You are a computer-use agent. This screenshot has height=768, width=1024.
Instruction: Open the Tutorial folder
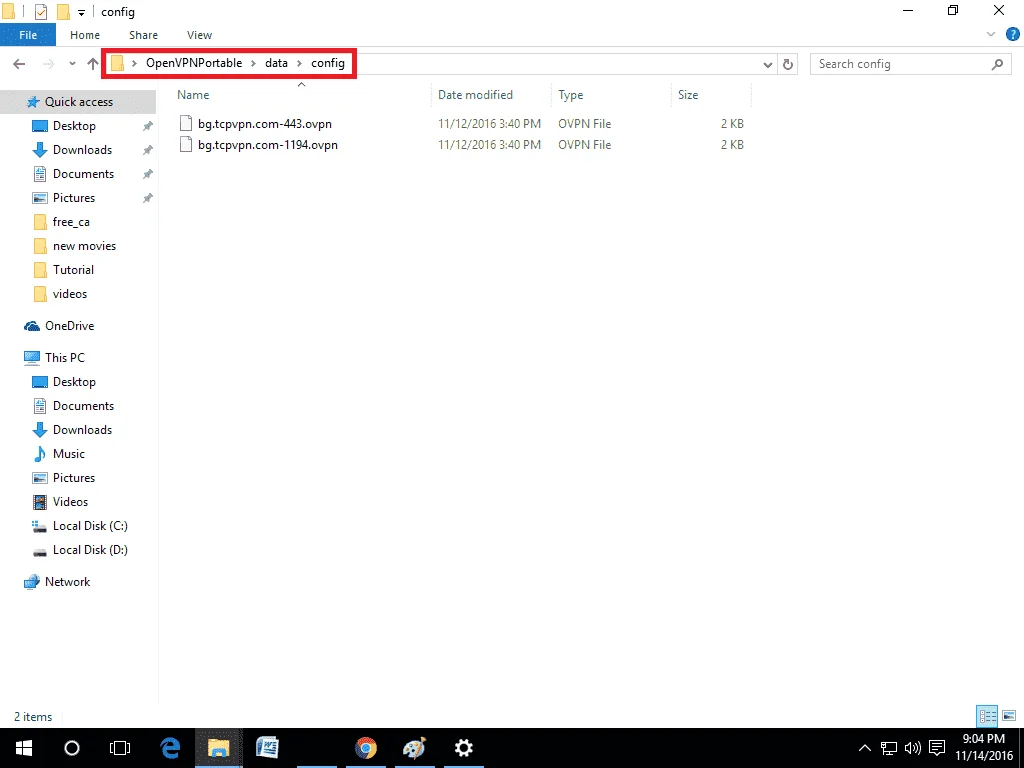coord(73,270)
